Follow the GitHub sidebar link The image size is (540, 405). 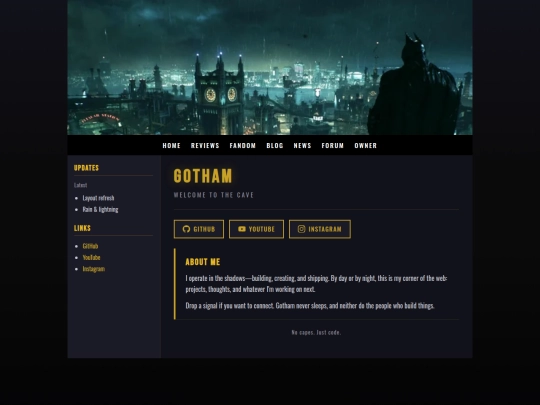(90, 246)
